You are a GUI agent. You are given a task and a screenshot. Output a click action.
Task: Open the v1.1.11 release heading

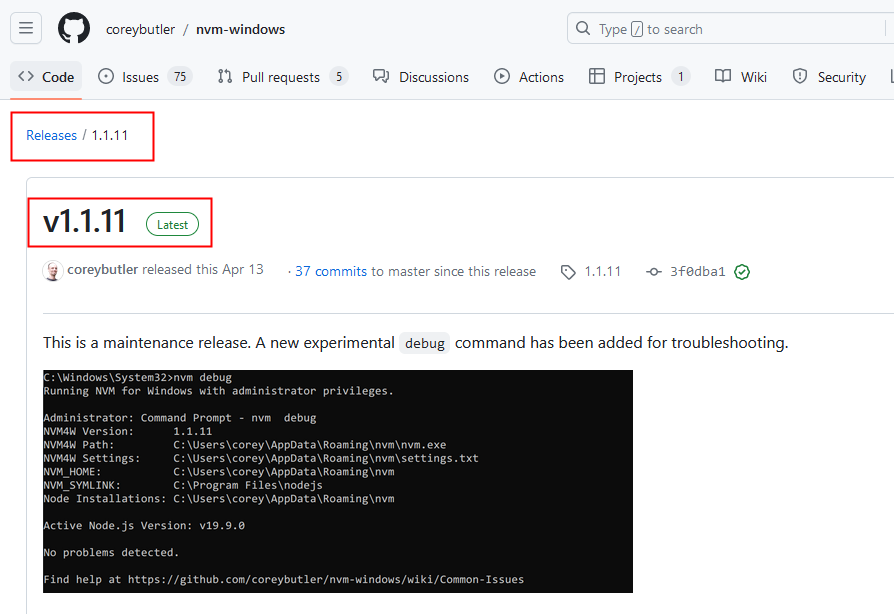[84, 221]
